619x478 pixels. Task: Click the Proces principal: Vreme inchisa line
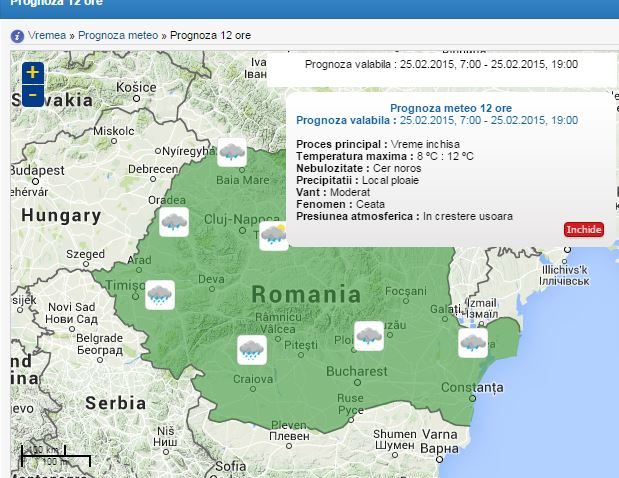coord(378,144)
